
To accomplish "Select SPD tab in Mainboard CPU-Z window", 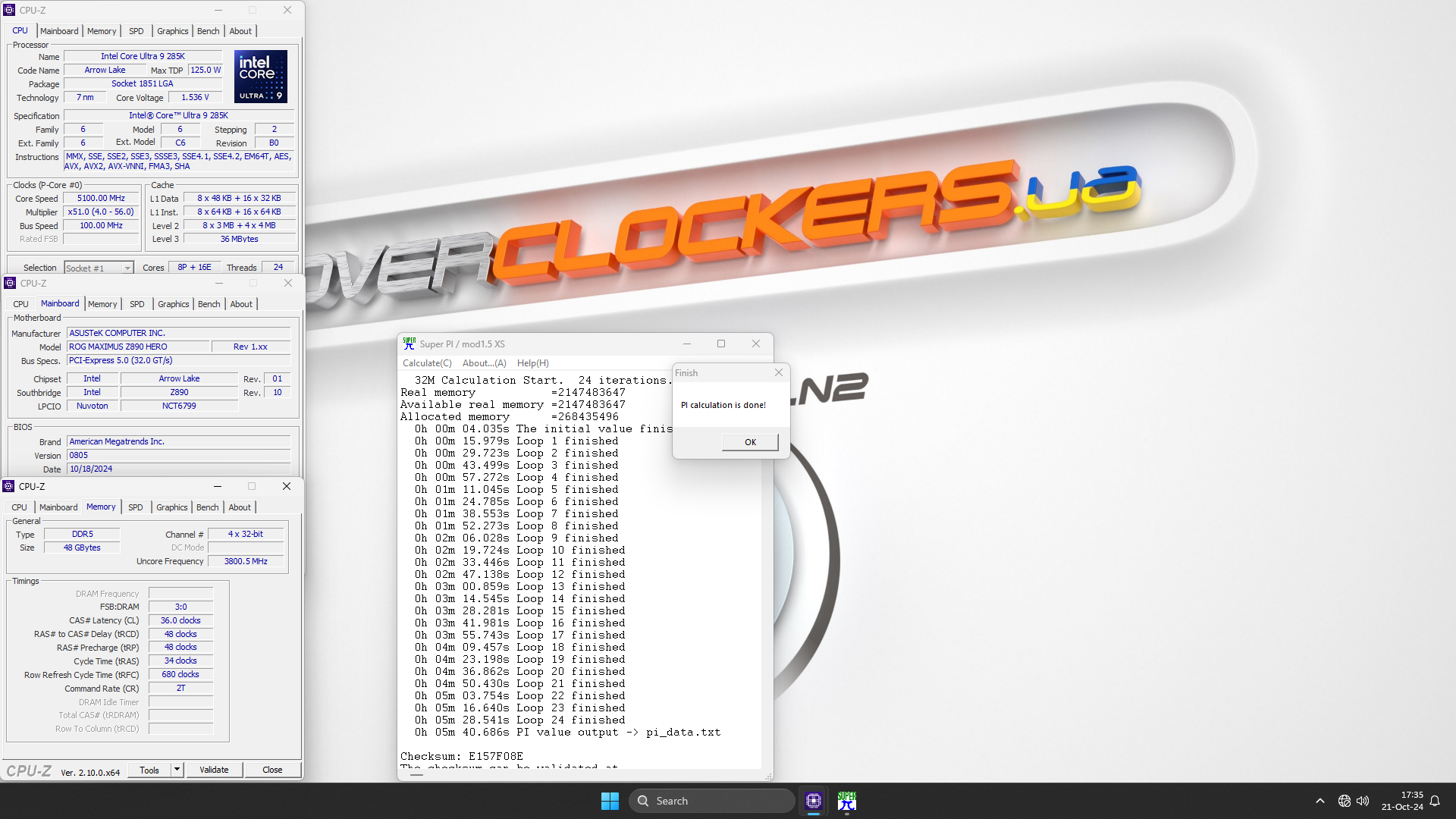I will click(137, 304).
